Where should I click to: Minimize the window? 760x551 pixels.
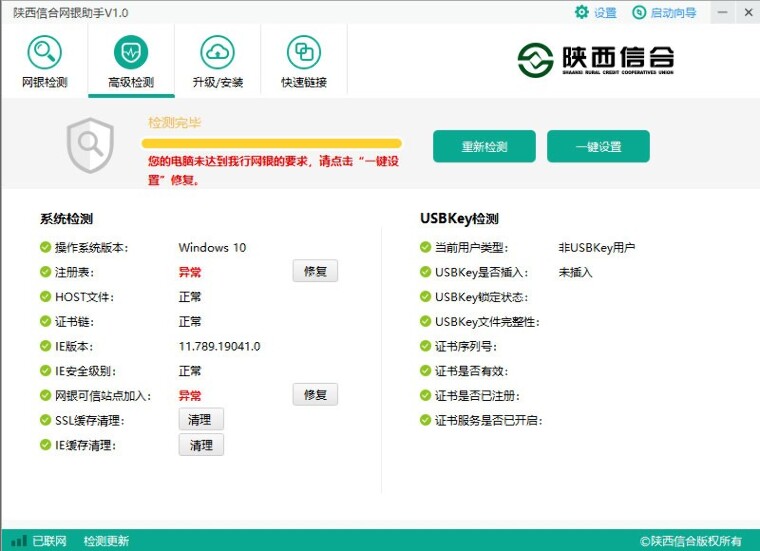pyautogui.click(x=723, y=12)
